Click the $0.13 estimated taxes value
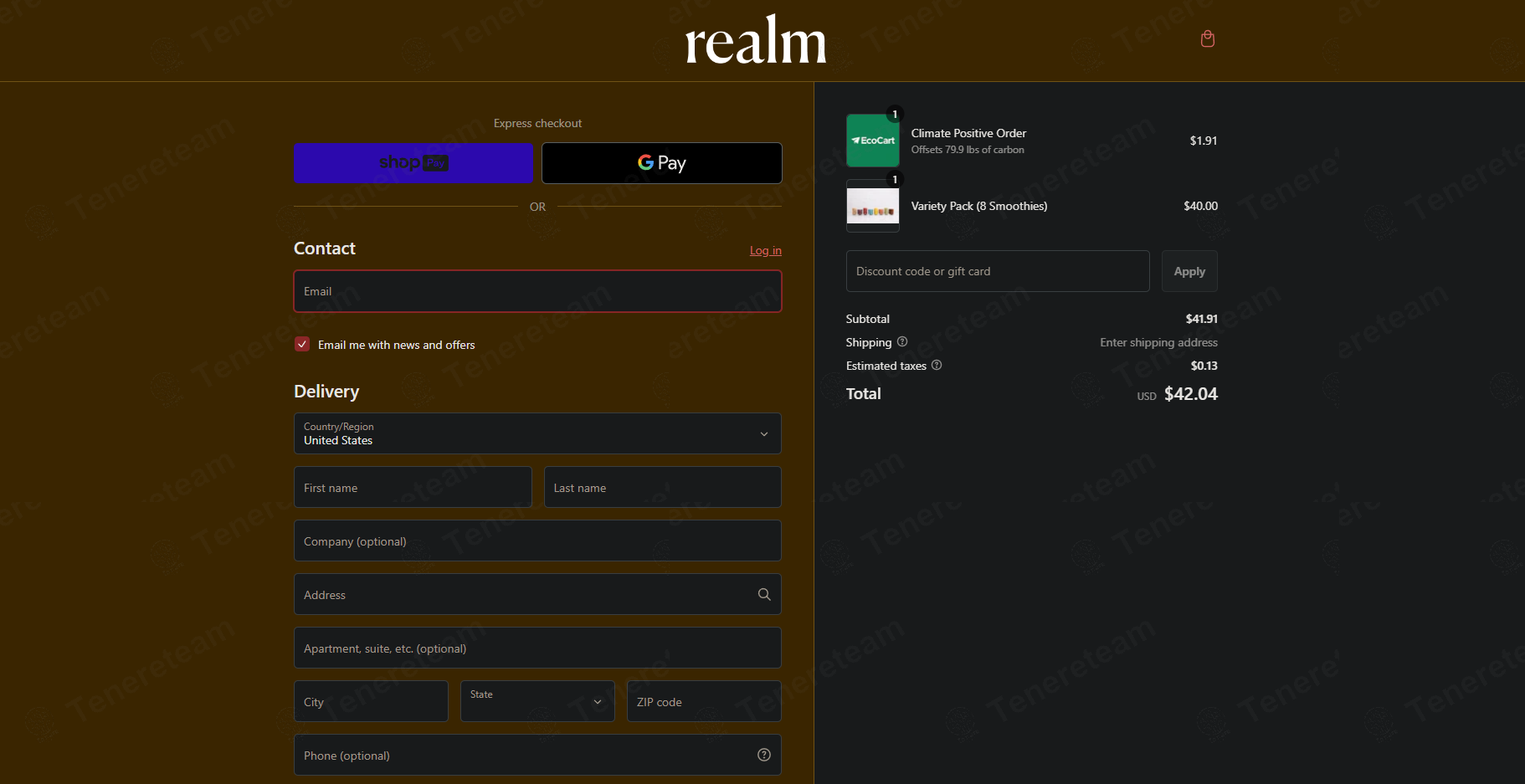This screenshot has width=1525, height=784. [x=1204, y=366]
